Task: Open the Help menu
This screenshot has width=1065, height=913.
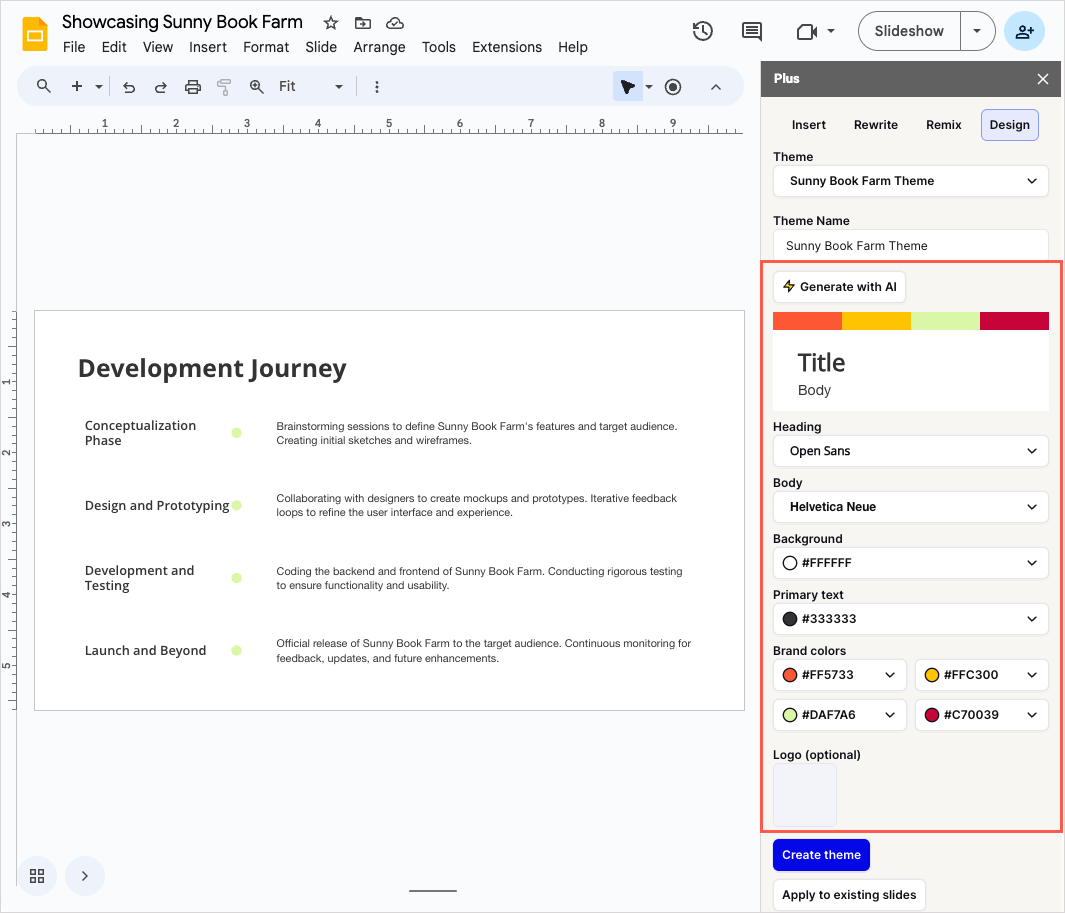Action: pyautogui.click(x=573, y=47)
